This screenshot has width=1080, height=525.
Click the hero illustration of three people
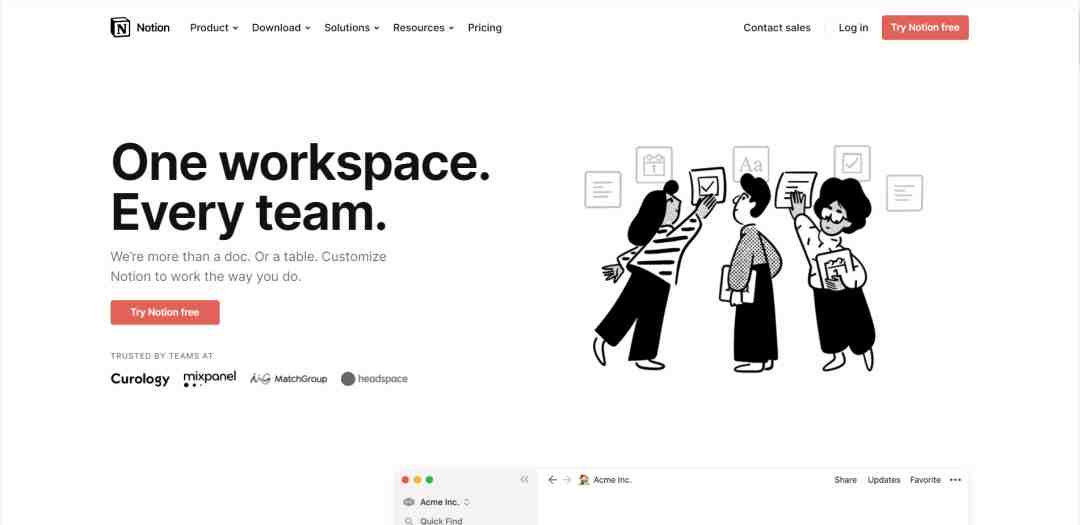(x=753, y=258)
